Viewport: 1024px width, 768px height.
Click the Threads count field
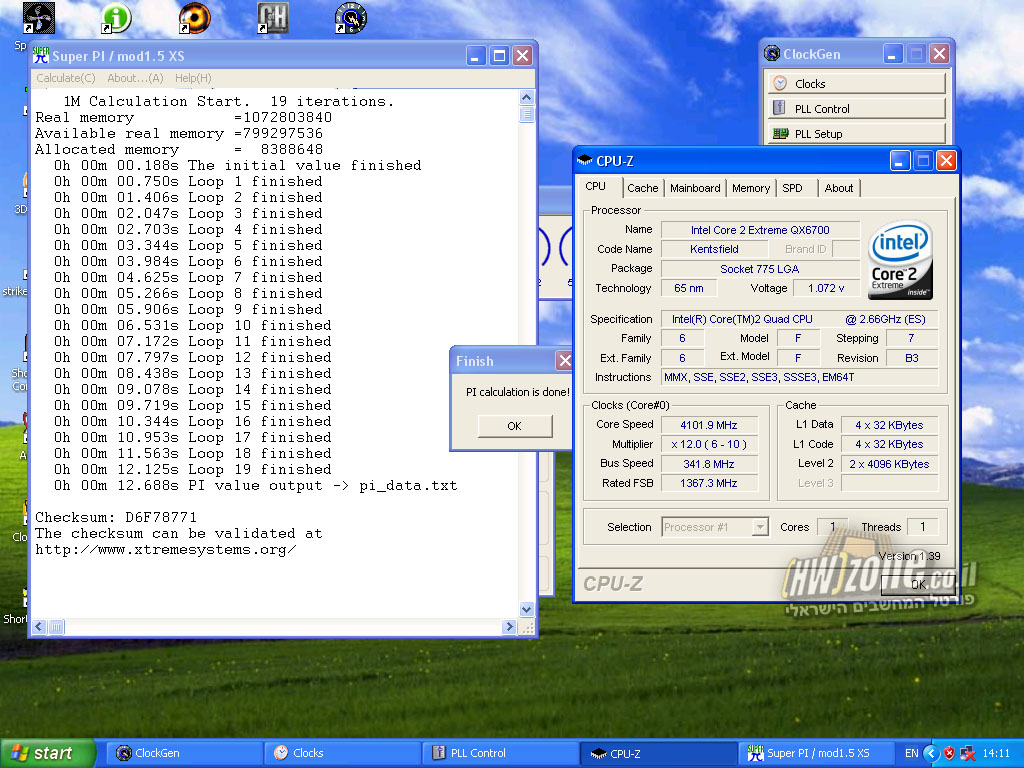tap(923, 526)
